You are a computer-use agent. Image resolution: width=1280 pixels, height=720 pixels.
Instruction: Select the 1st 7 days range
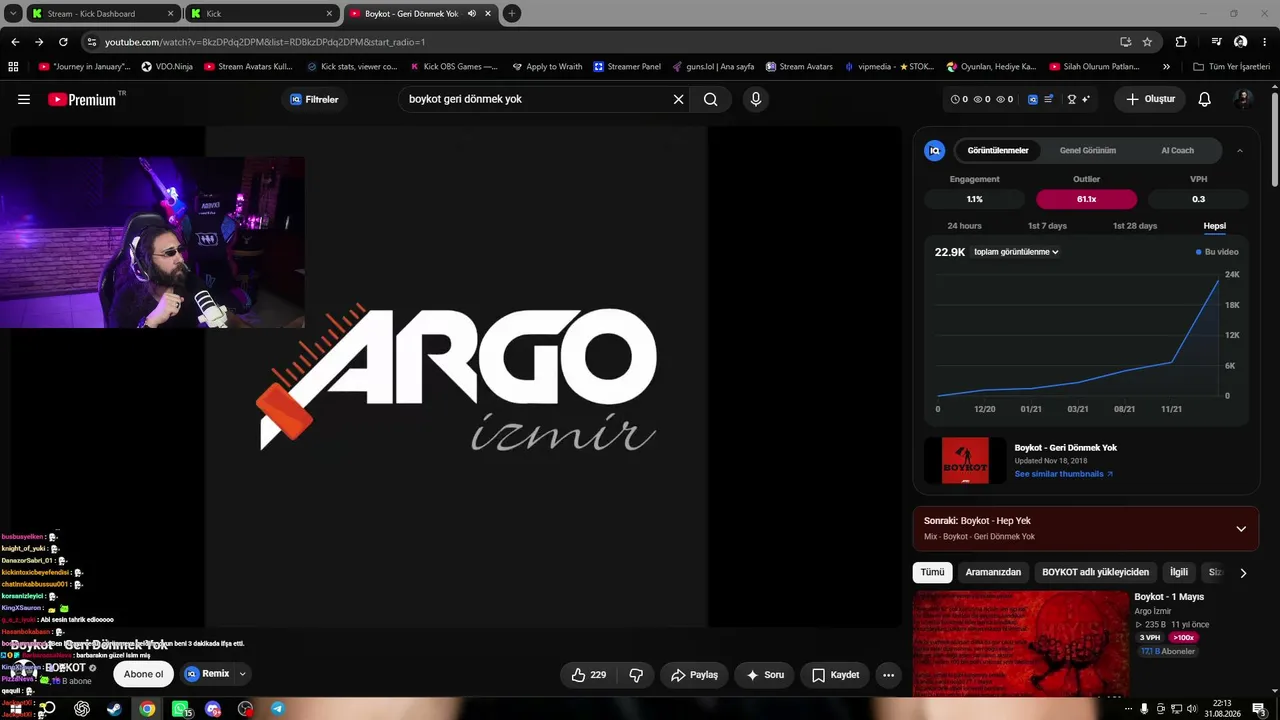point(1047,226)
